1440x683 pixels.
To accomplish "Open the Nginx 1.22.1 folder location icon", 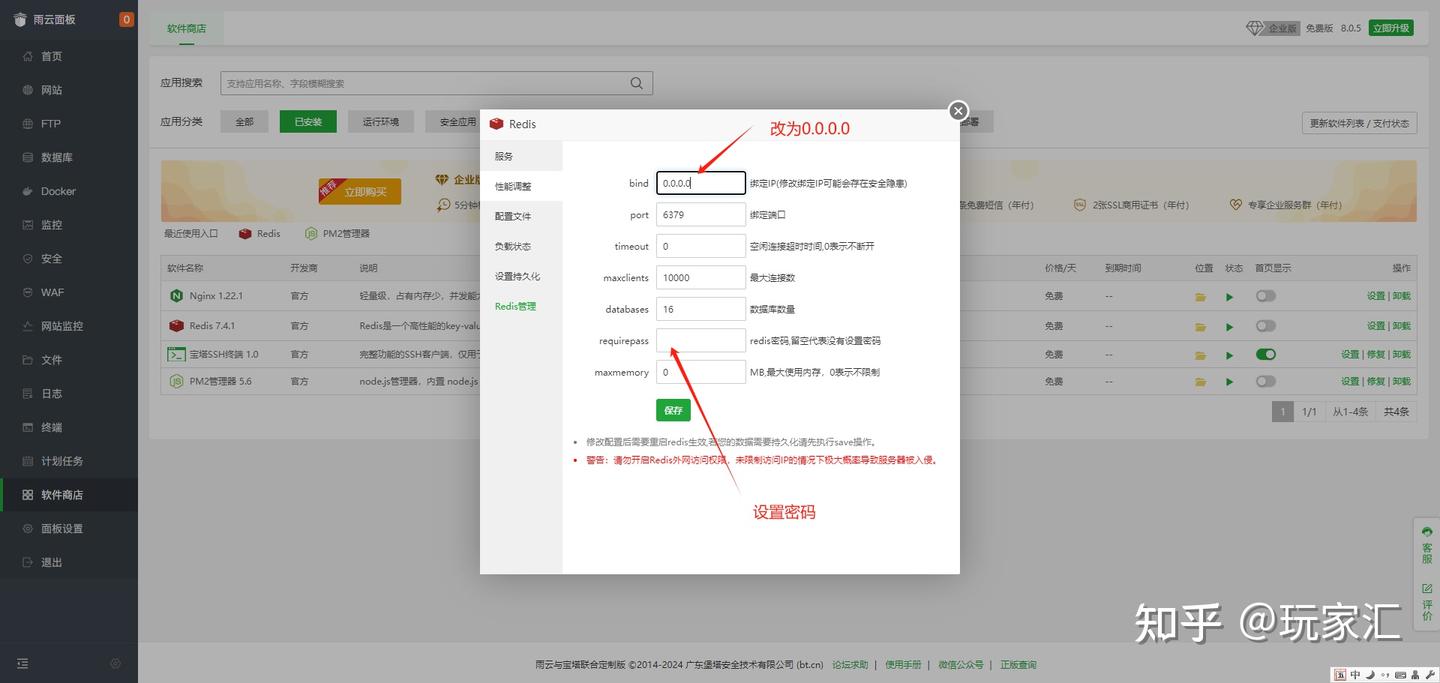I will click(x=1200, y=297).
